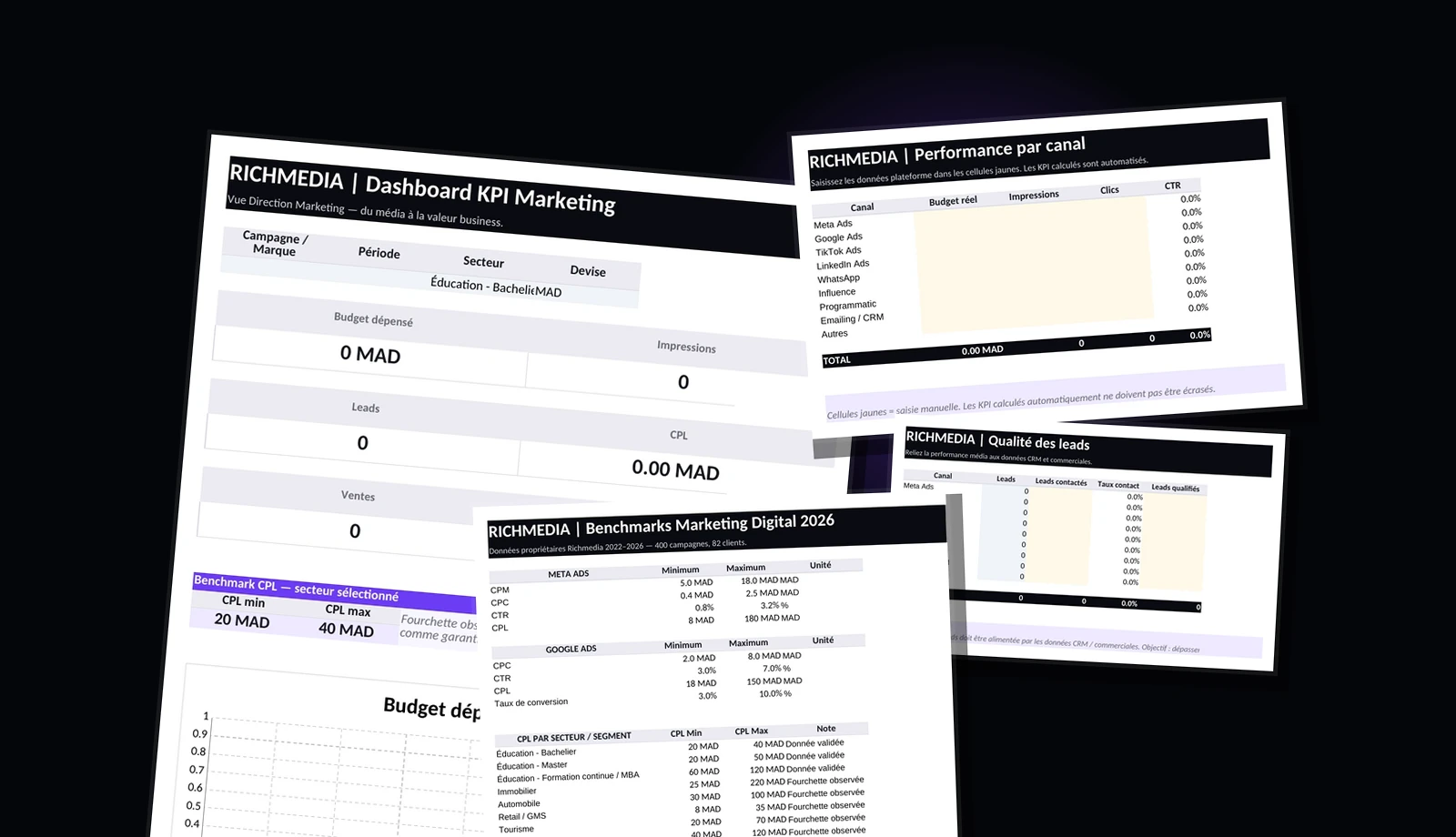The height and width of the screenshot is (837, 1456).
Task: Click the 'Éducation - Master' row in Benchmarks
Action: point(531,766)
